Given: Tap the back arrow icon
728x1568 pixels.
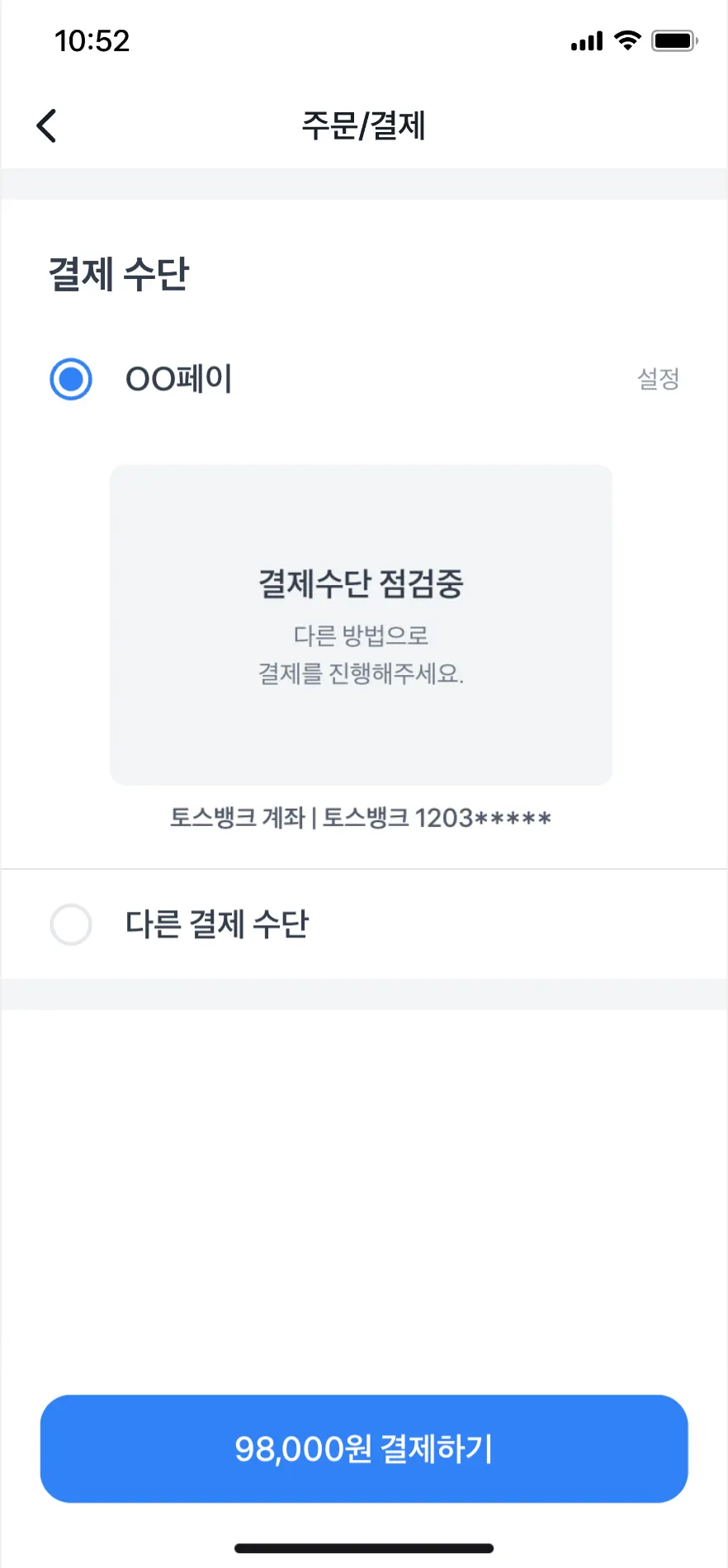Looking at the screenshot, I should [x=47, y=126].
